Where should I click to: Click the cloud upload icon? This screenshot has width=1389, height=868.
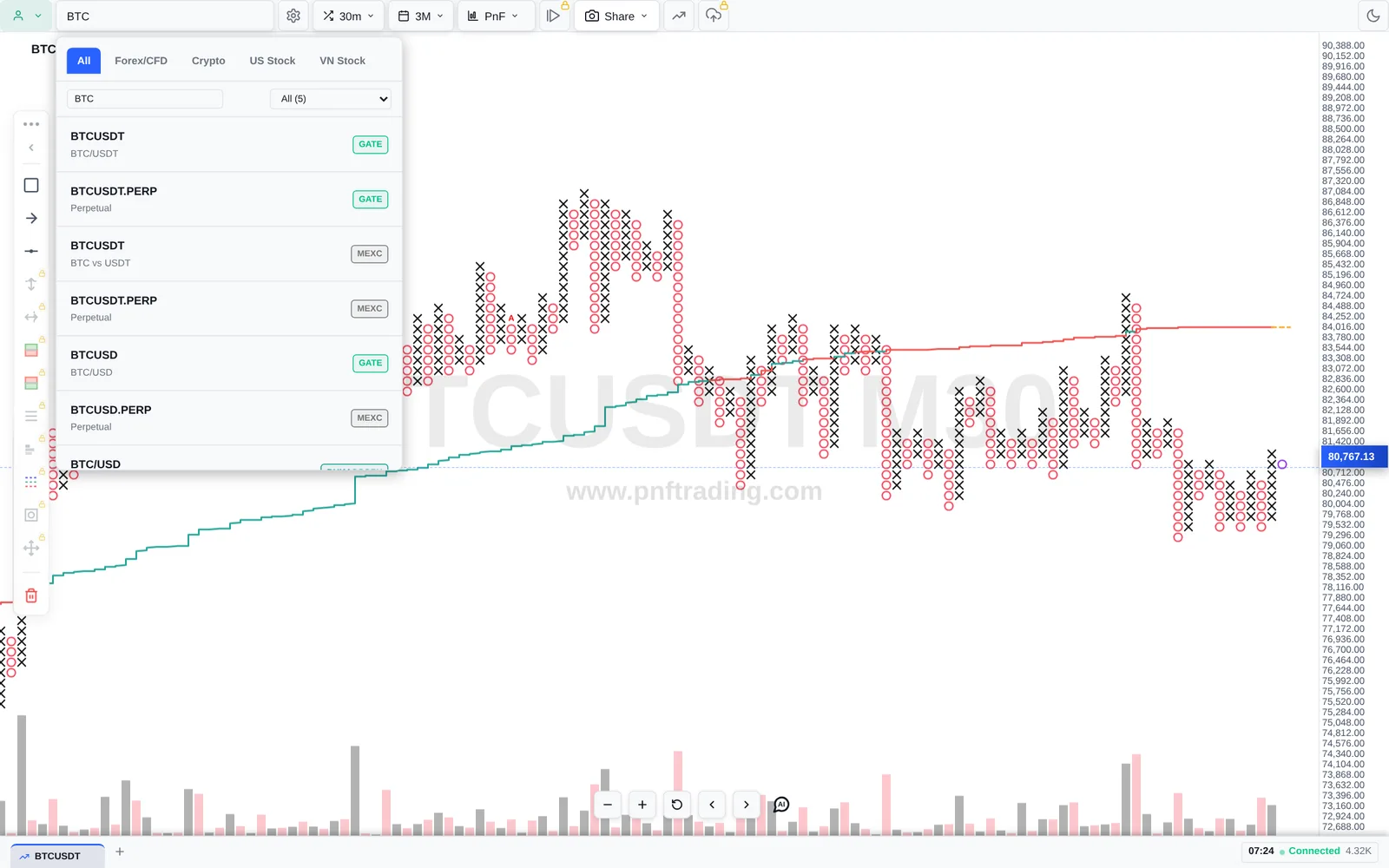(714, 16)
